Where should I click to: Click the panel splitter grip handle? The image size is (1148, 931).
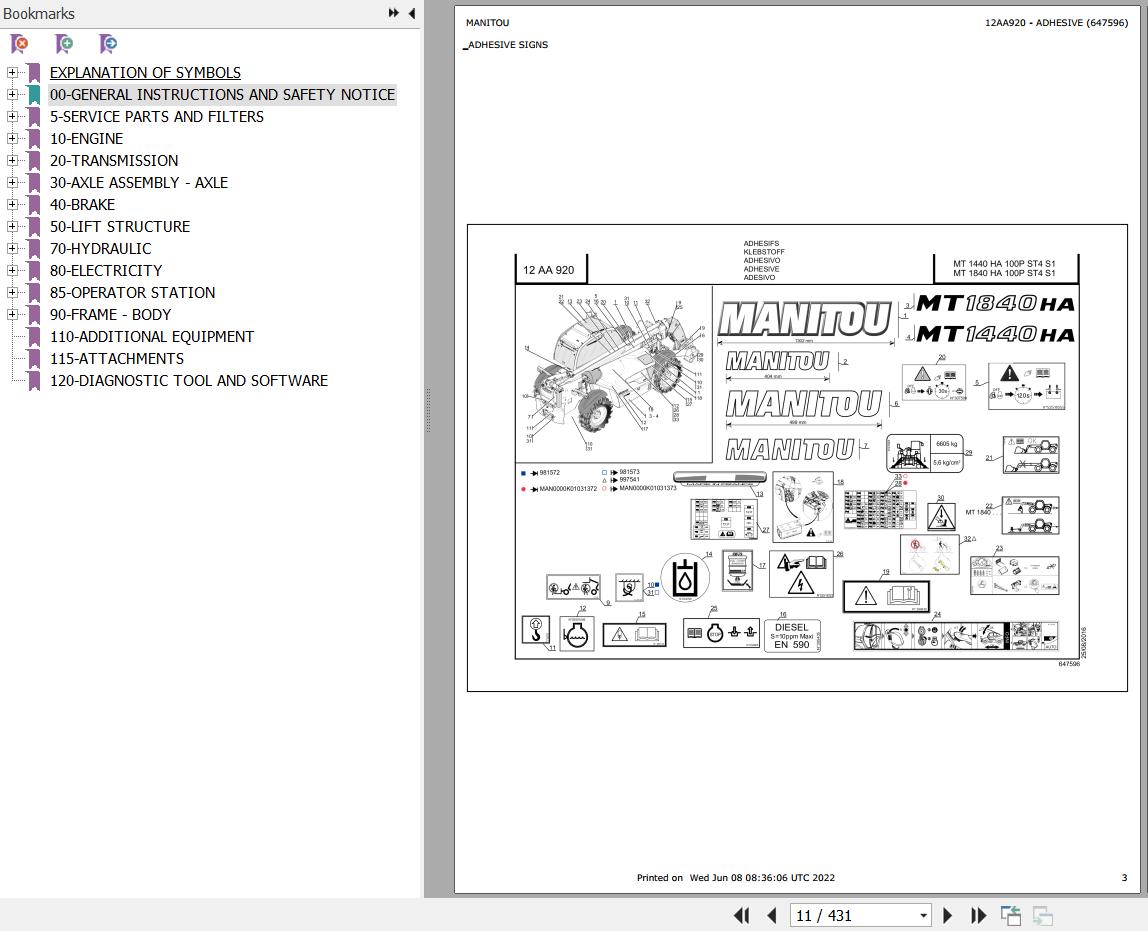[x=428, y=411]
